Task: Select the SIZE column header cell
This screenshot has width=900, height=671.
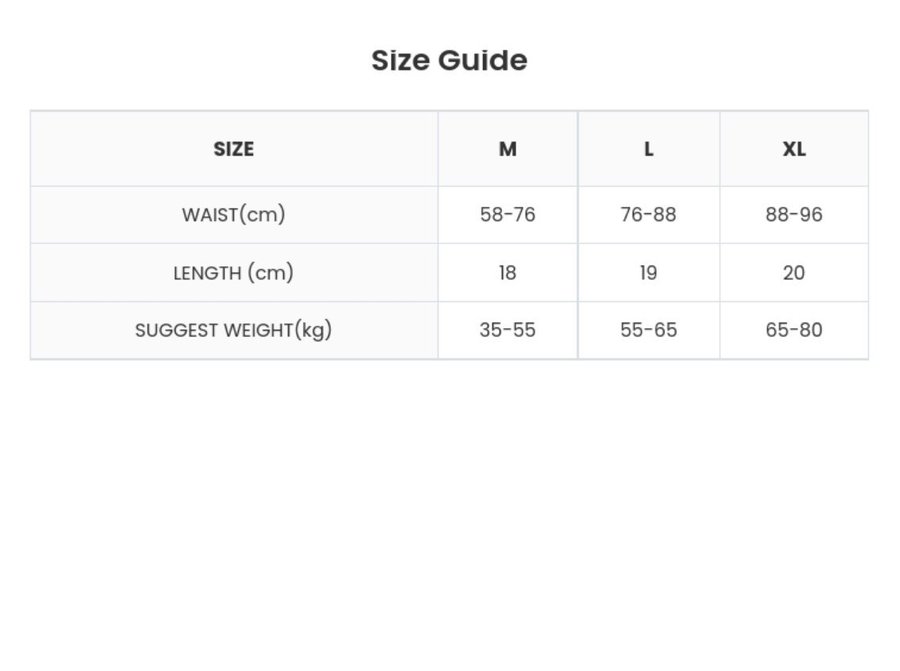Action: pyautogui.click(x=234, y=149)
